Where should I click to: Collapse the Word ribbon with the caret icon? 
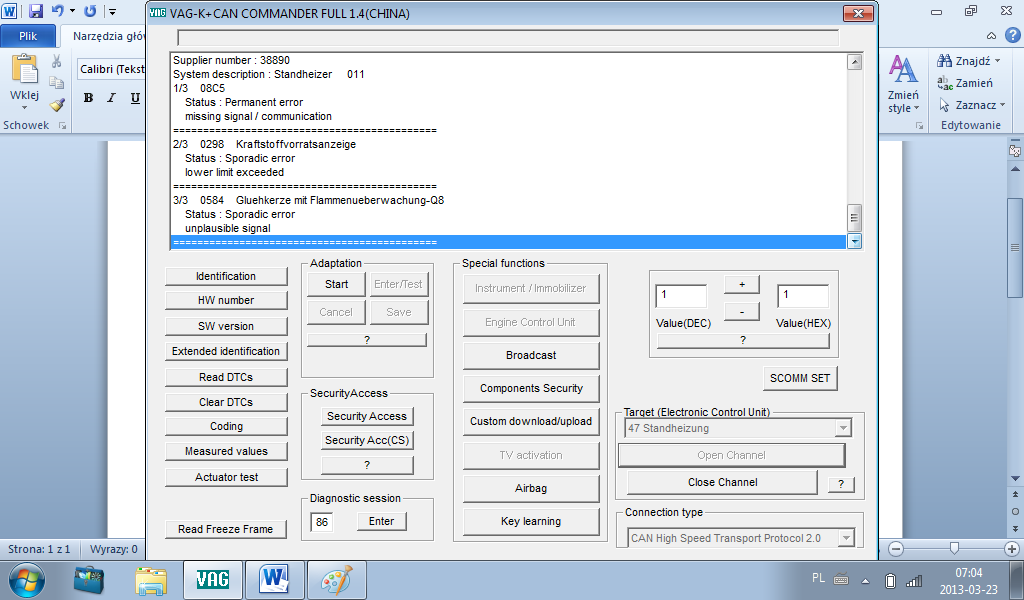(x=991, y=36)
